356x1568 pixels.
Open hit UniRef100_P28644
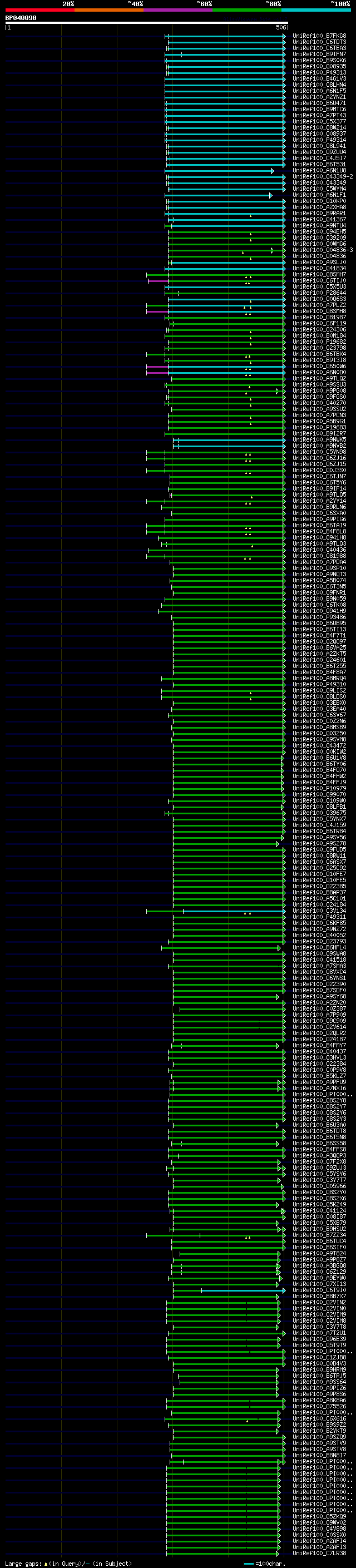coord(319,293)
